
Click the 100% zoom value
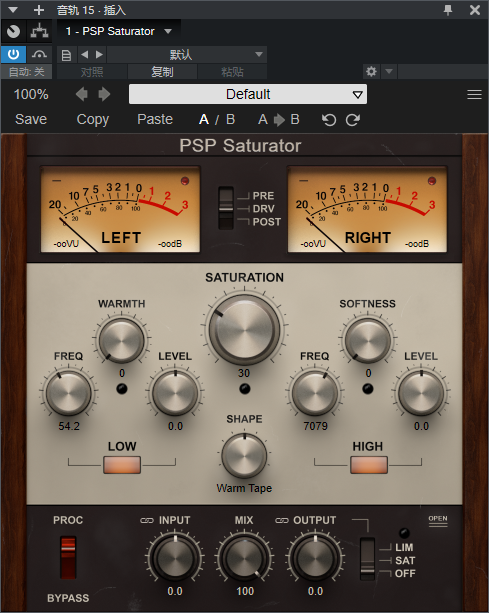tap(31, 94)
